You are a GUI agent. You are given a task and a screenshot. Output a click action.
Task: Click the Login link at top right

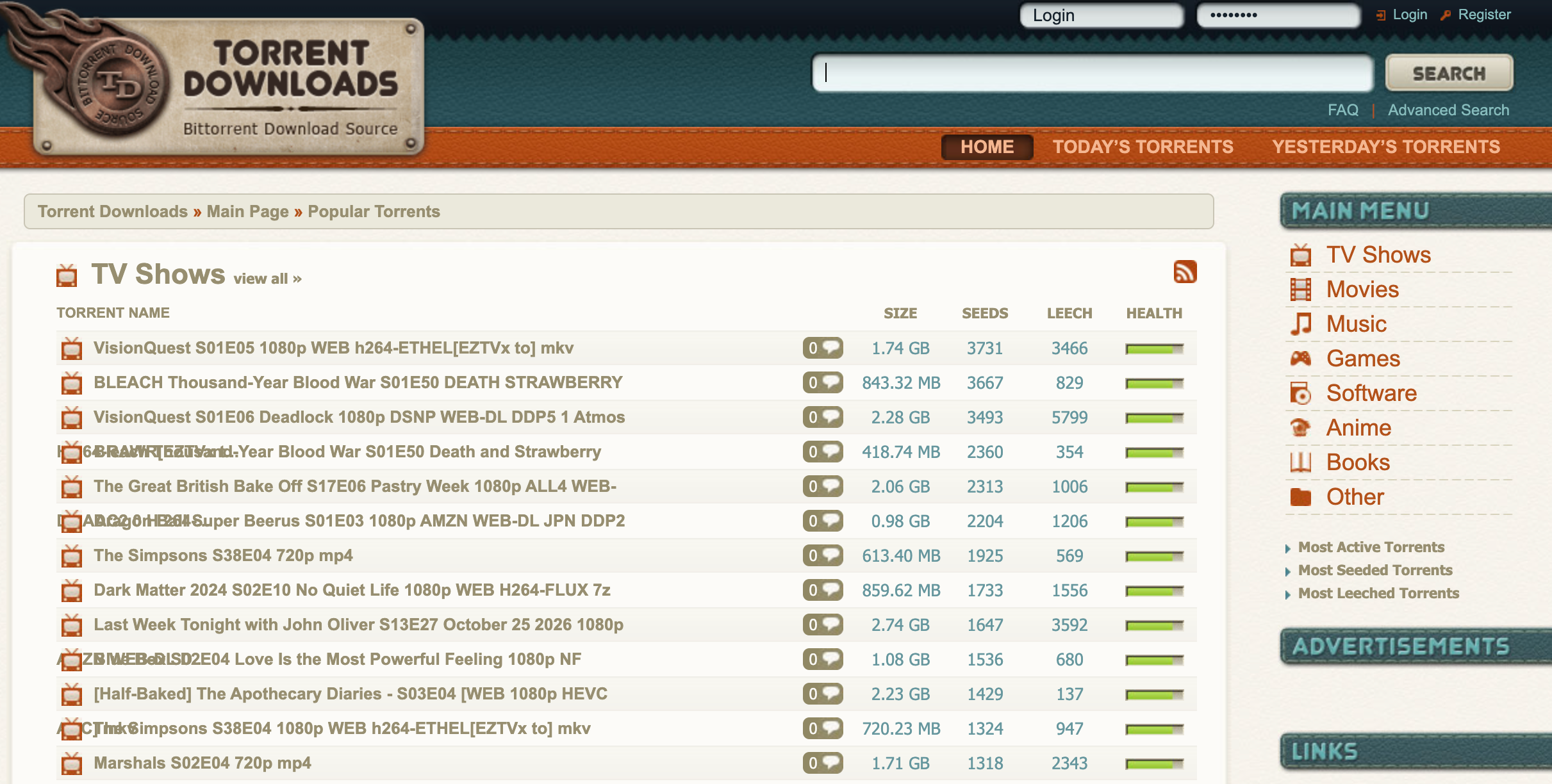[x=1410, y=14]
